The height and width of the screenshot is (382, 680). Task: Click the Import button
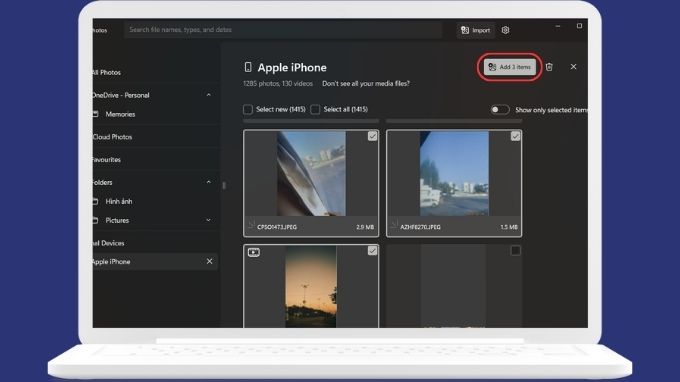[x=475, y=30]
